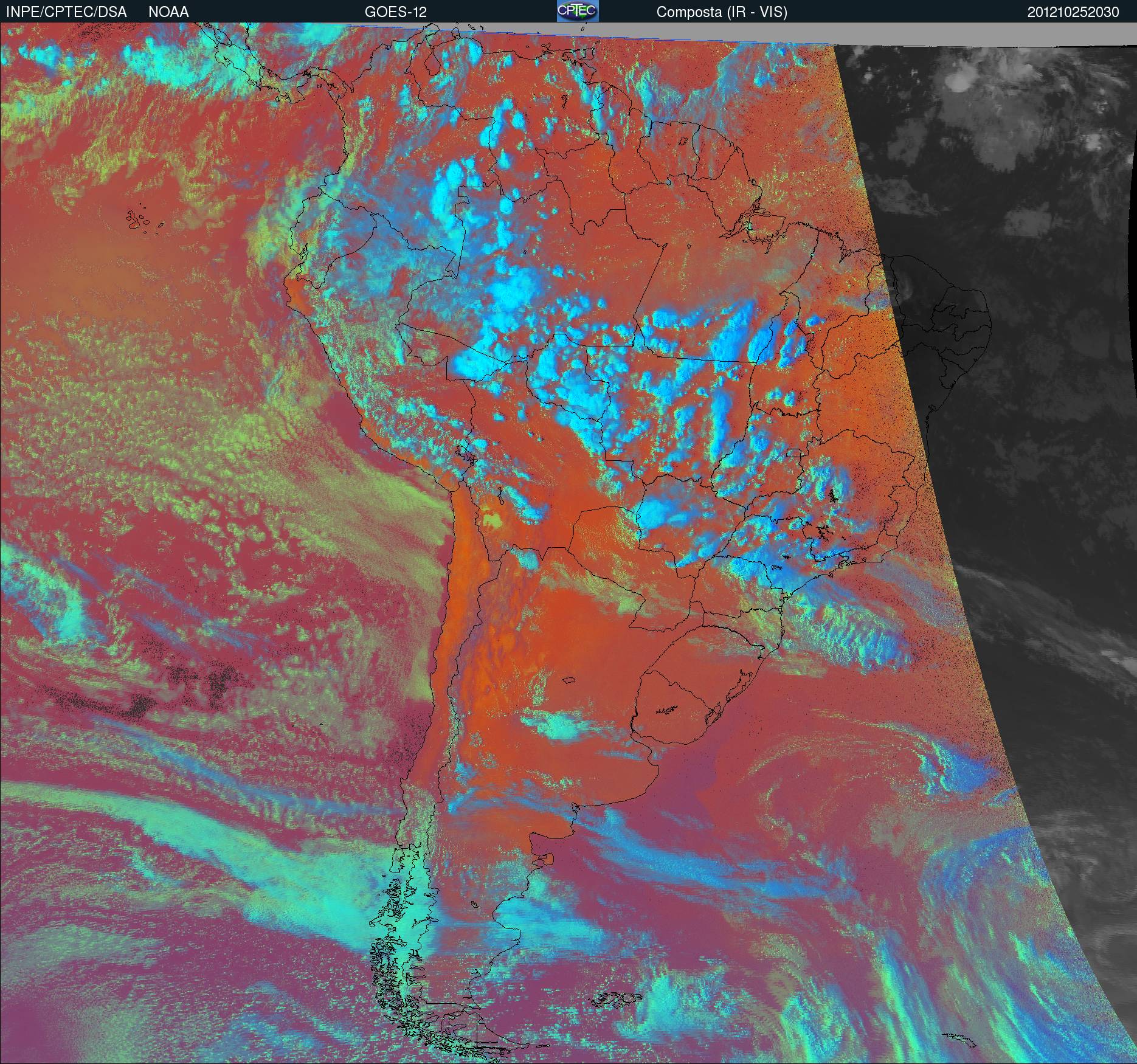
Task: Click the NOAA label
Action: pyautogui.click(x=168, y=12)
